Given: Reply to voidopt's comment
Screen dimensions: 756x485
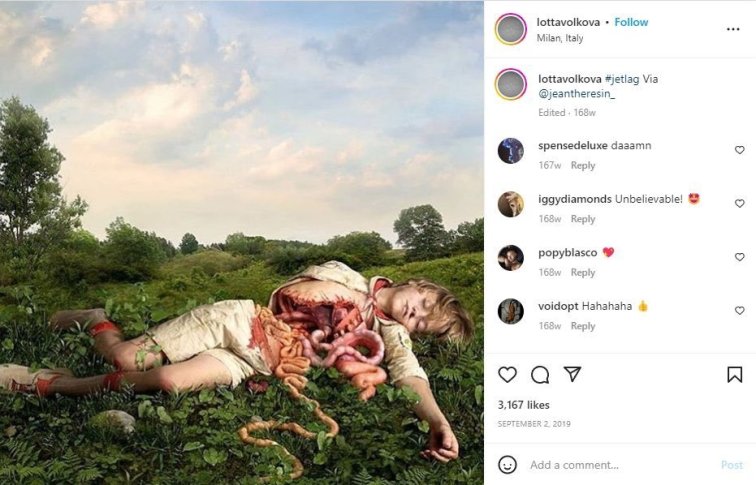Looking at the screenshot, I should point(582,326).
